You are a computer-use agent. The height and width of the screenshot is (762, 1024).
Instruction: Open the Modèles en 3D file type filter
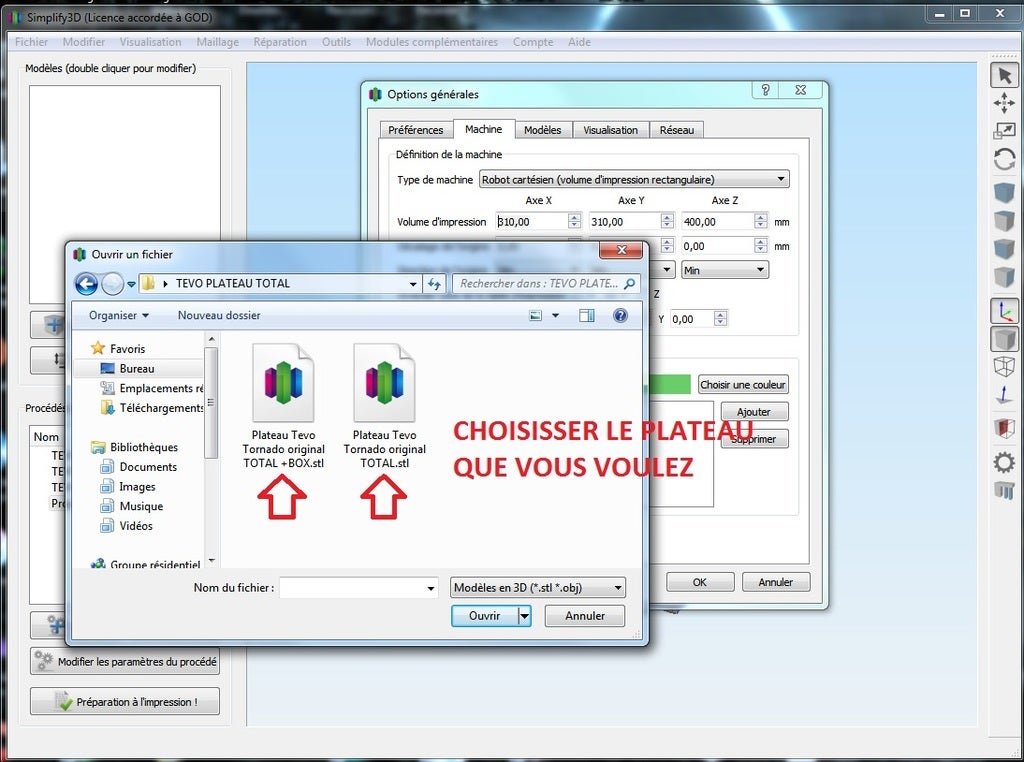(537, 588)
